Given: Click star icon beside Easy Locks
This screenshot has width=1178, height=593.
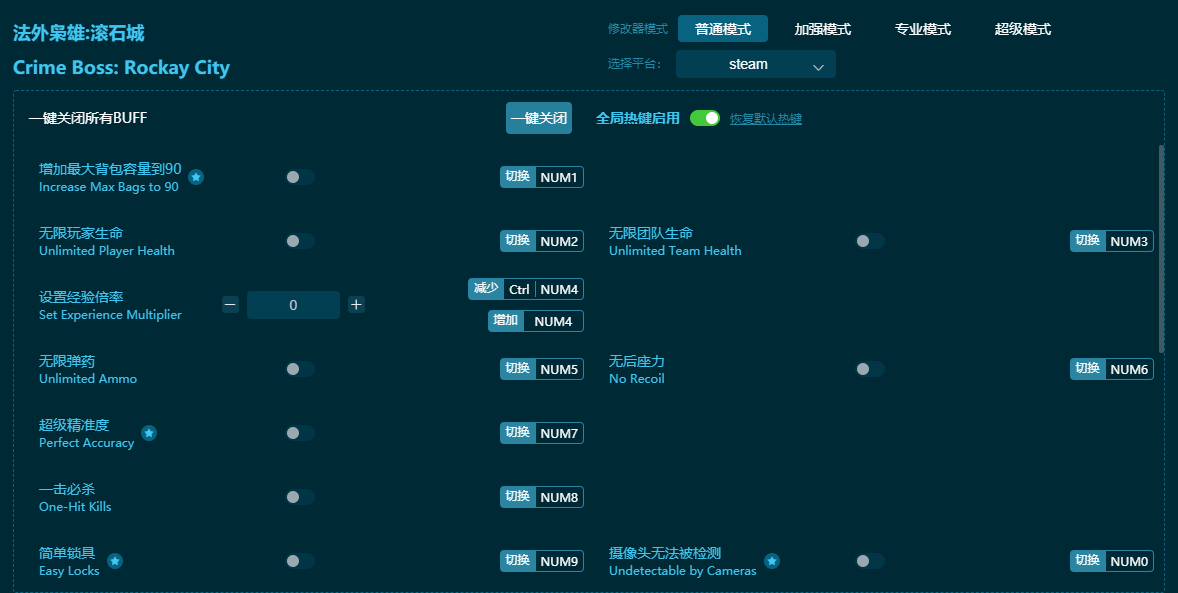Looking at the screenshot, I should coord(115,561).
